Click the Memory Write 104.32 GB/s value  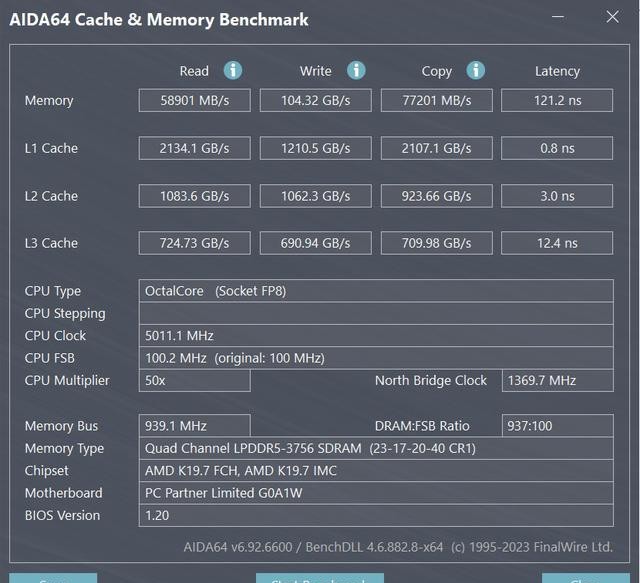click(x=315, y=100)
